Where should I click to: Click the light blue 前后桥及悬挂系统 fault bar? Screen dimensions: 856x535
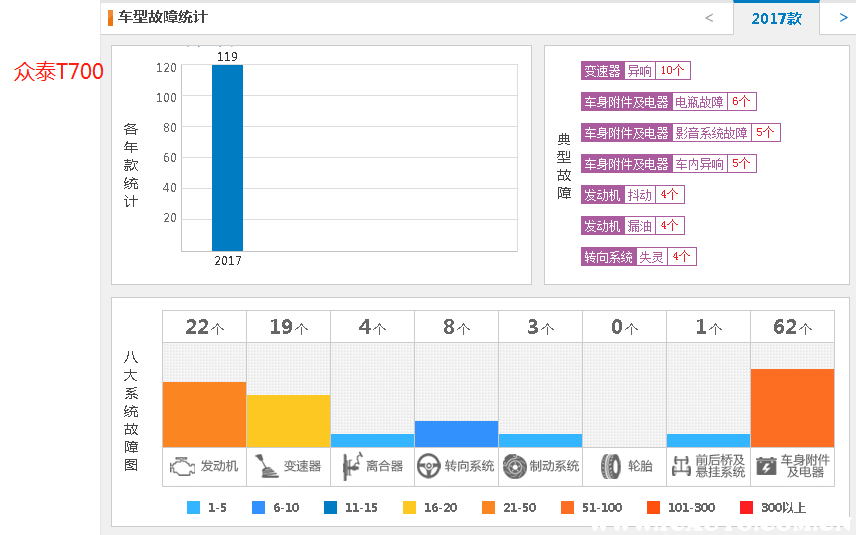tap(709, 441)
